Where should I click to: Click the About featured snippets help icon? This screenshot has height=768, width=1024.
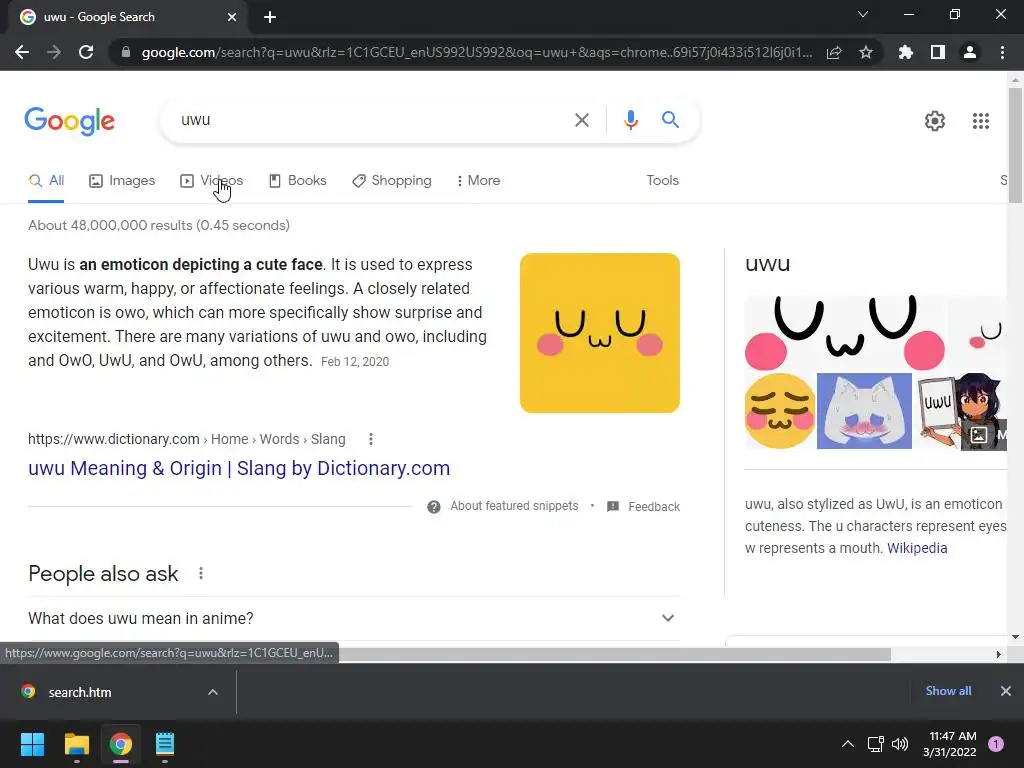click(434, 507)
